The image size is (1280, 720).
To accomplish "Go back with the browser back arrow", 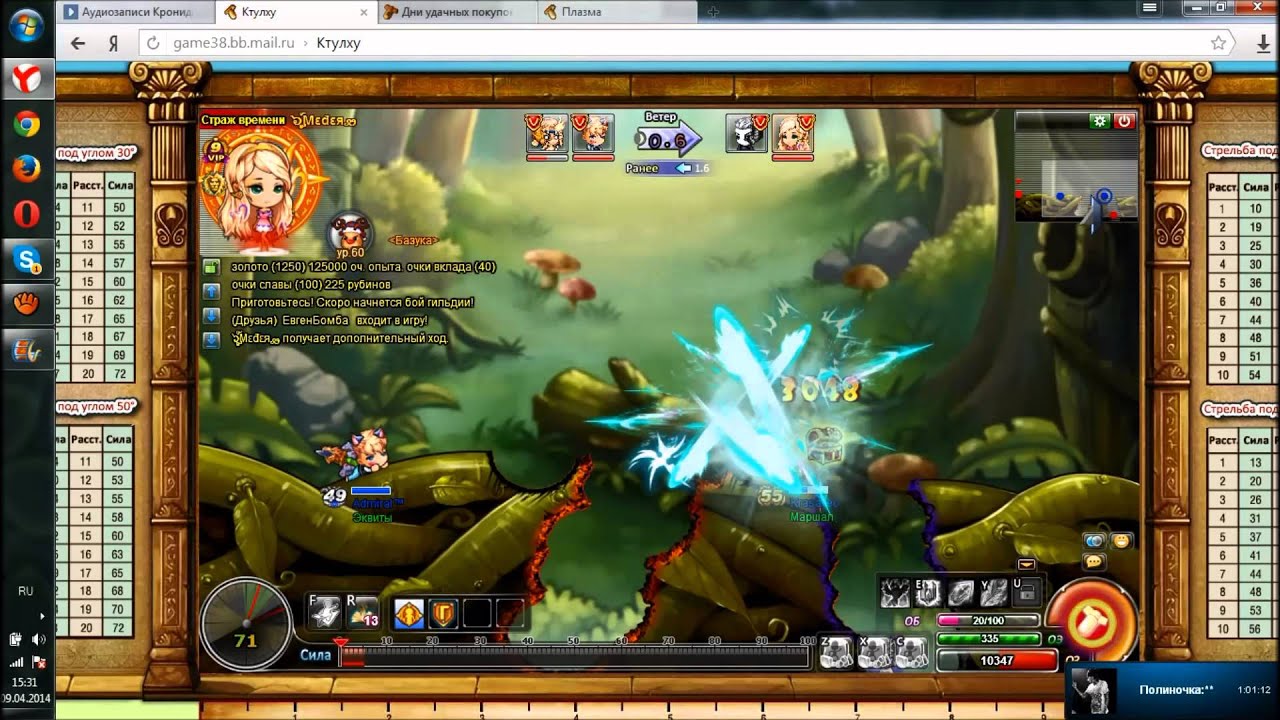I will tap(78, 44).
